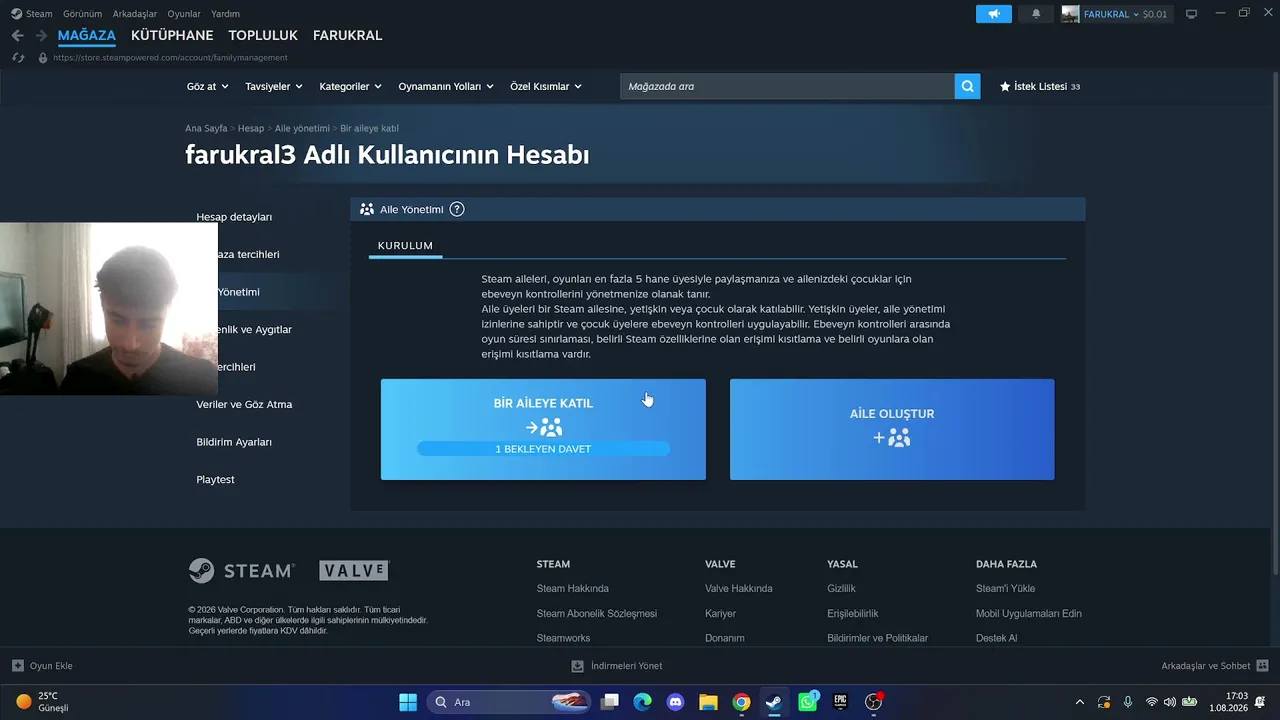Expand the Göz at dropdown
Screen dimensions: 1280x720
click(207, 86)
